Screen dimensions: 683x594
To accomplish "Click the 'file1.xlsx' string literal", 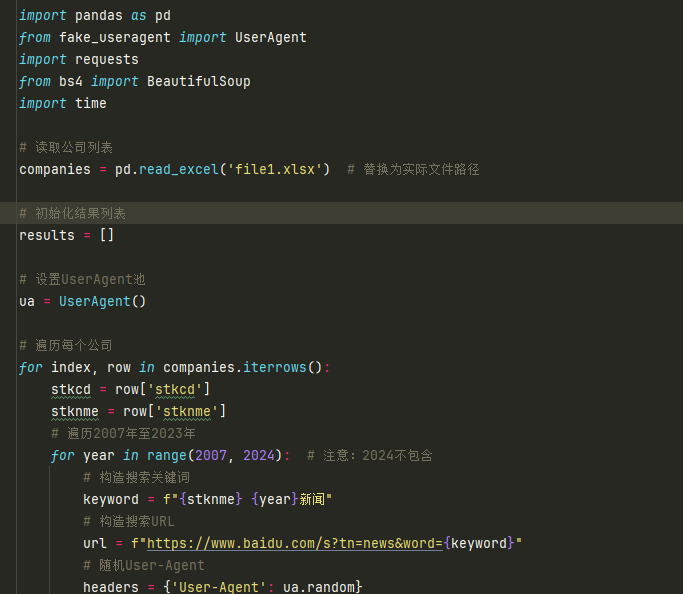I will tap(274, 169).
